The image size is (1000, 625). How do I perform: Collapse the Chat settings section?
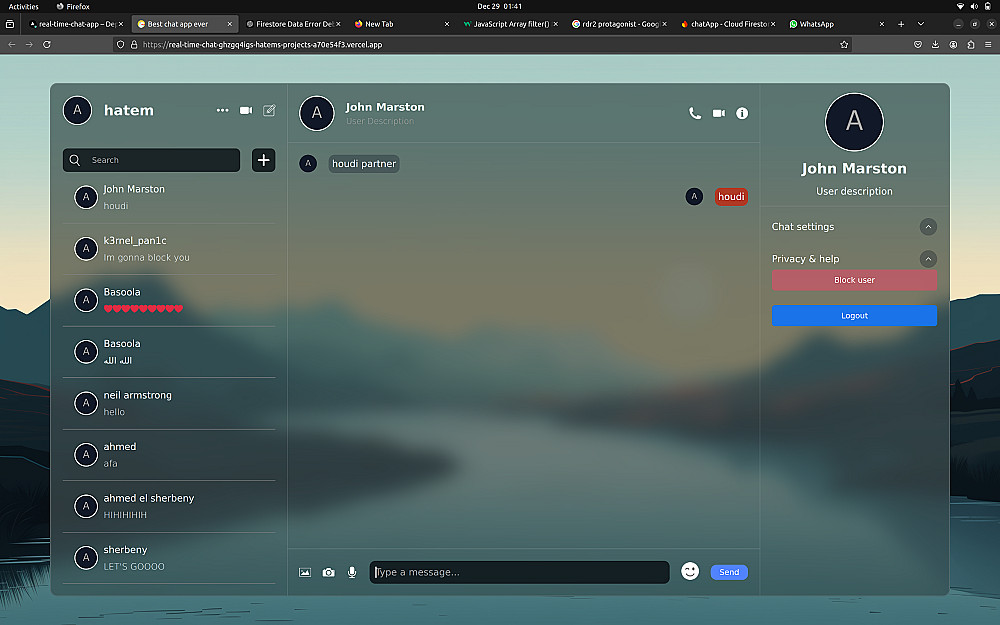928,226
